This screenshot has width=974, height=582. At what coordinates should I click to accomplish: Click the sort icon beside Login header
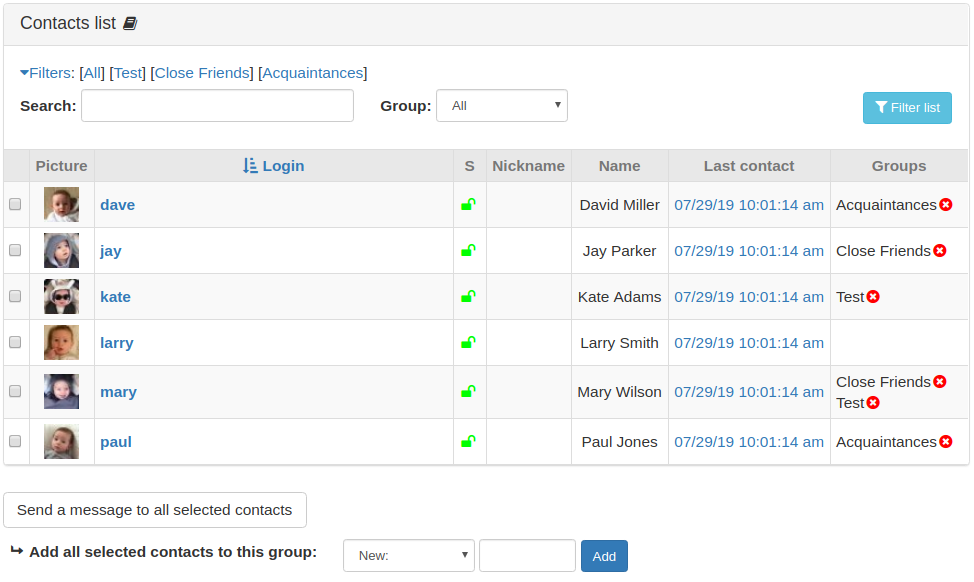tap(250, 166)
